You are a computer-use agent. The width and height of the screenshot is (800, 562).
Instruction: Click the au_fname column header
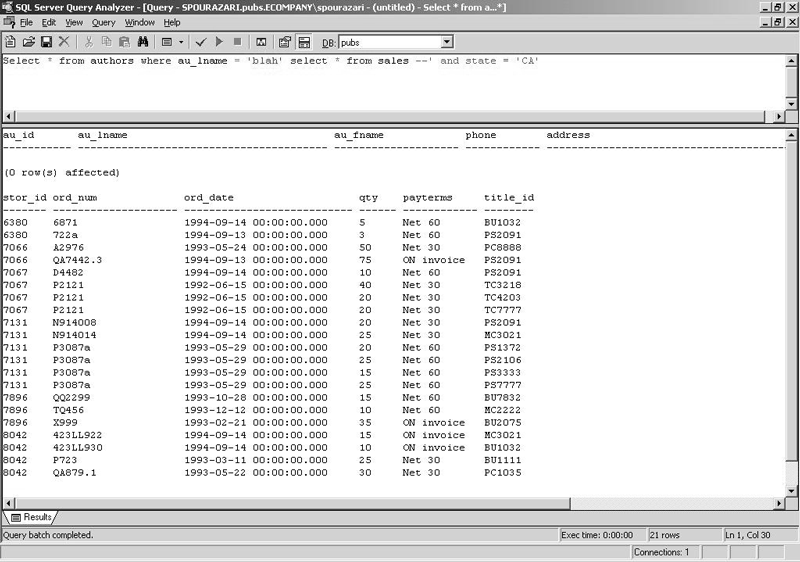(x=359, y=135)
